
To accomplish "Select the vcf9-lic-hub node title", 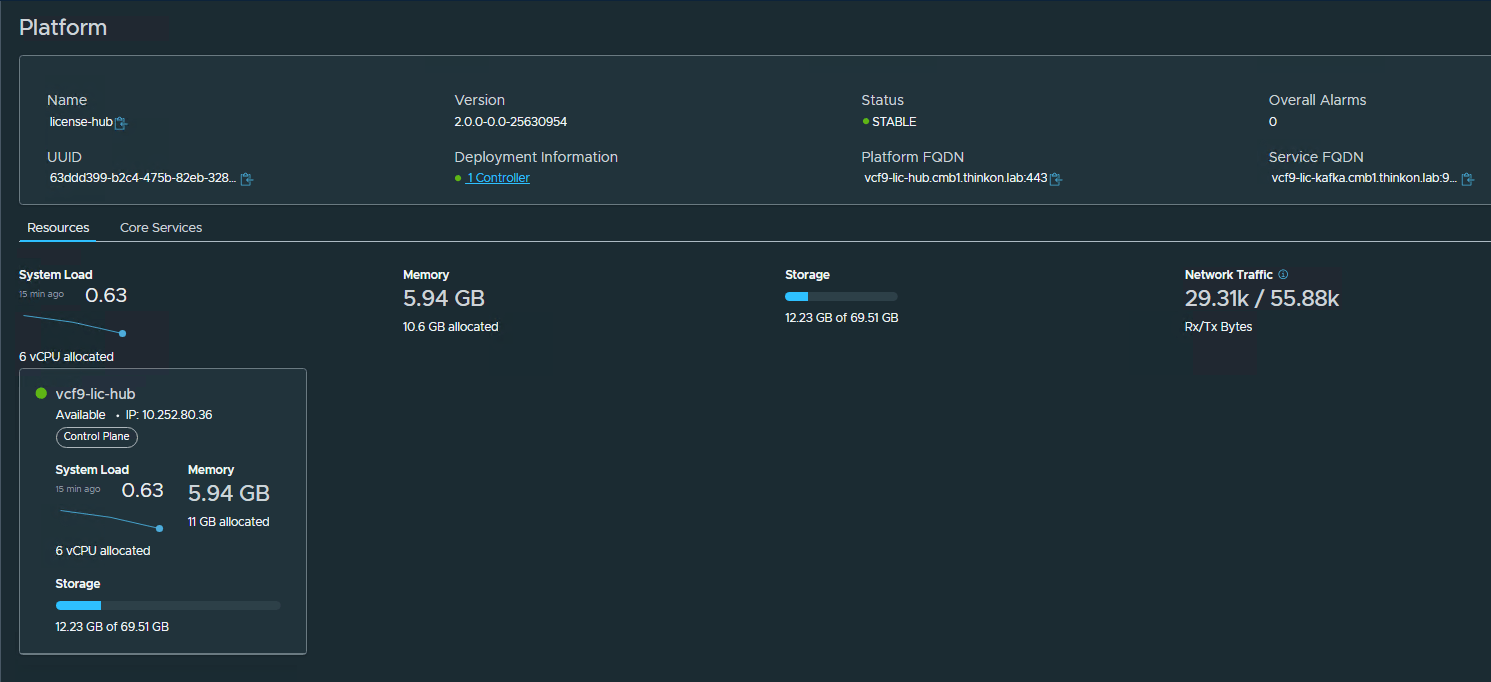I will 95,394.
